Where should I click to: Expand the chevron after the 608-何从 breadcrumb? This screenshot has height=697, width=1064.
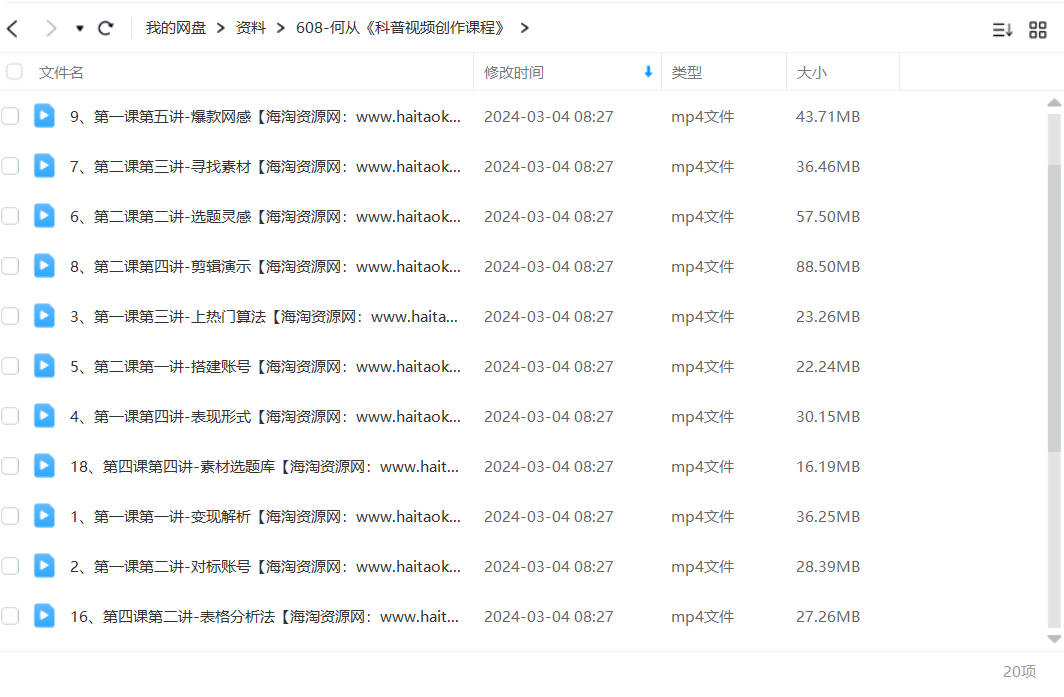pyautogui.click(x=524, y=28)
